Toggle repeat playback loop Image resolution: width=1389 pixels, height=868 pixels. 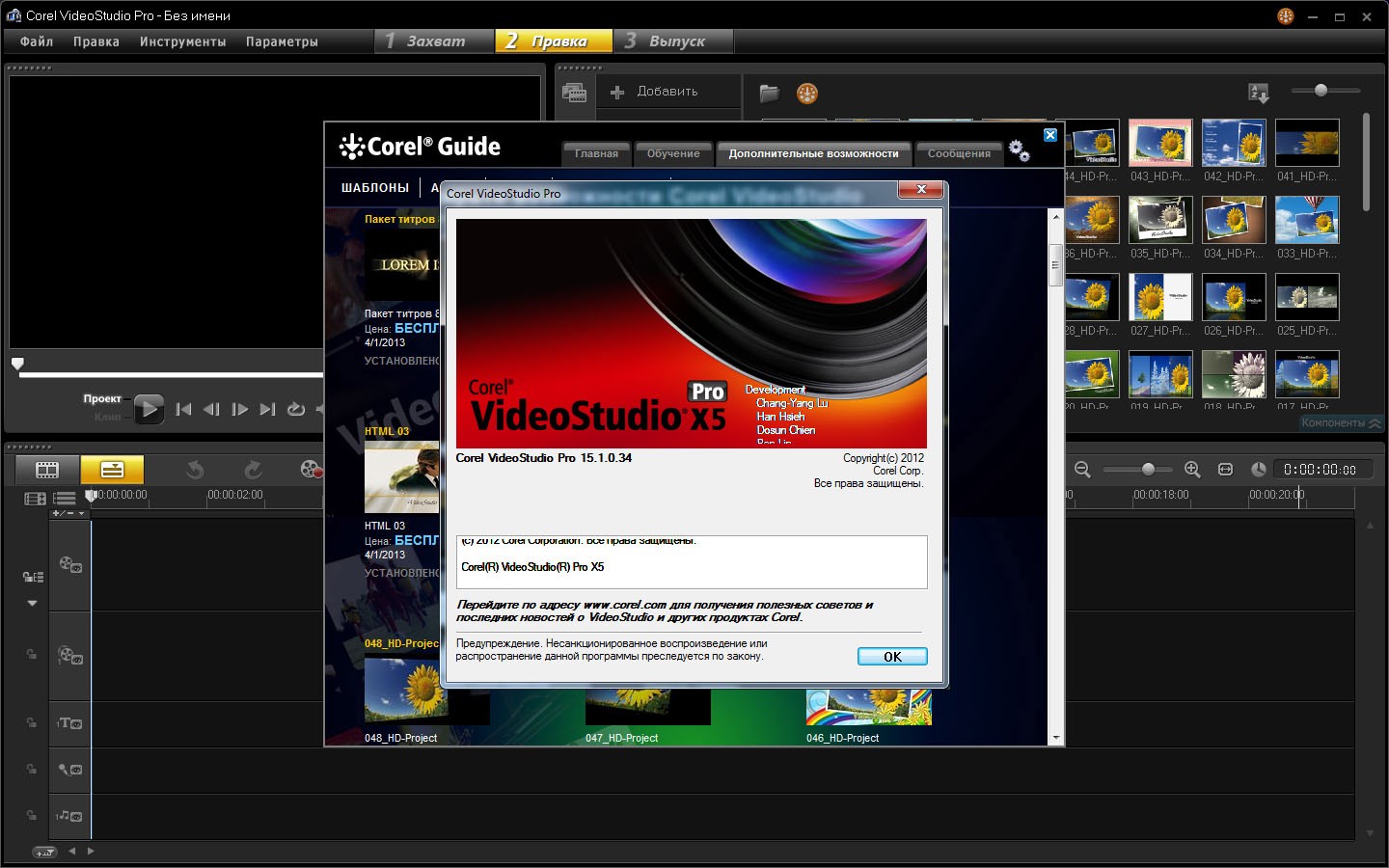(x=296, y=409)
